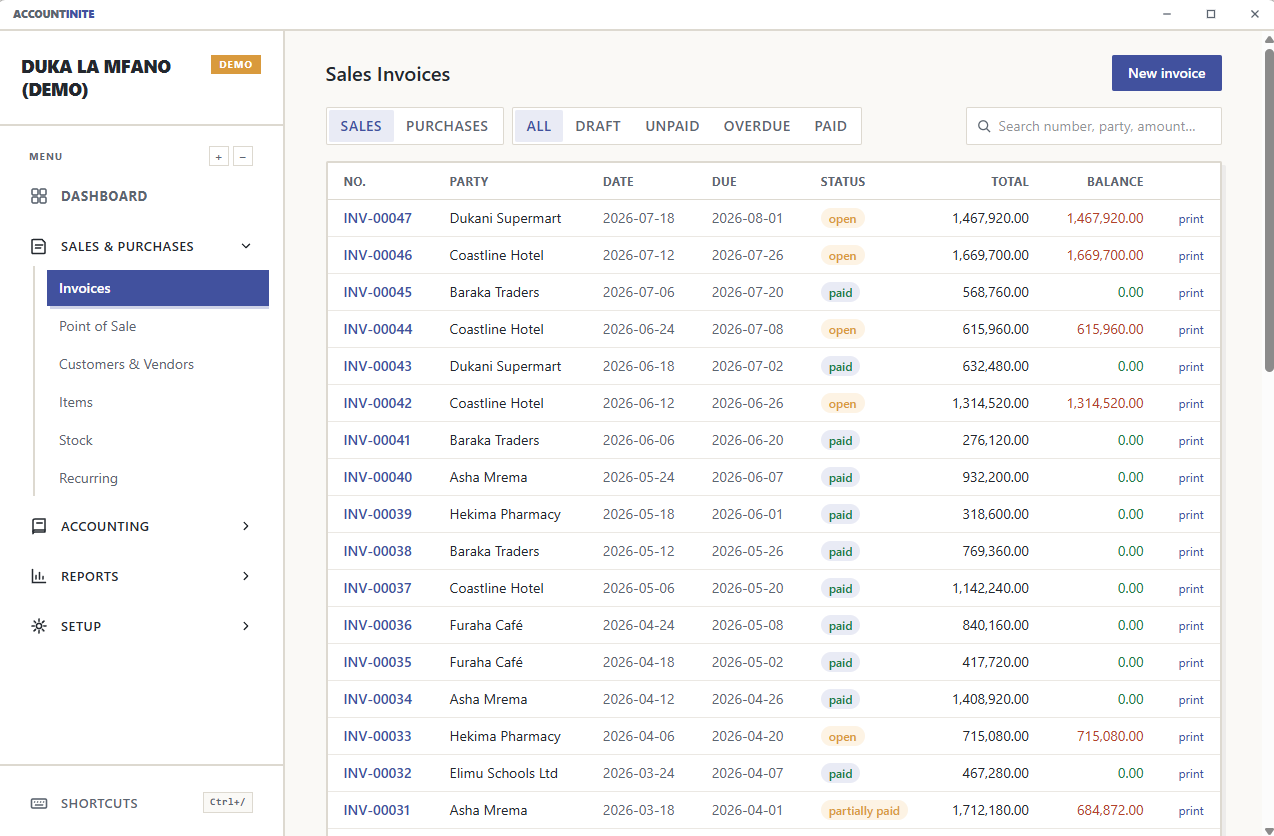The width and height of the screenshot is (1274, 836).
Task: Click the partially paid status of INV-00031
Action: coord(864,811)
